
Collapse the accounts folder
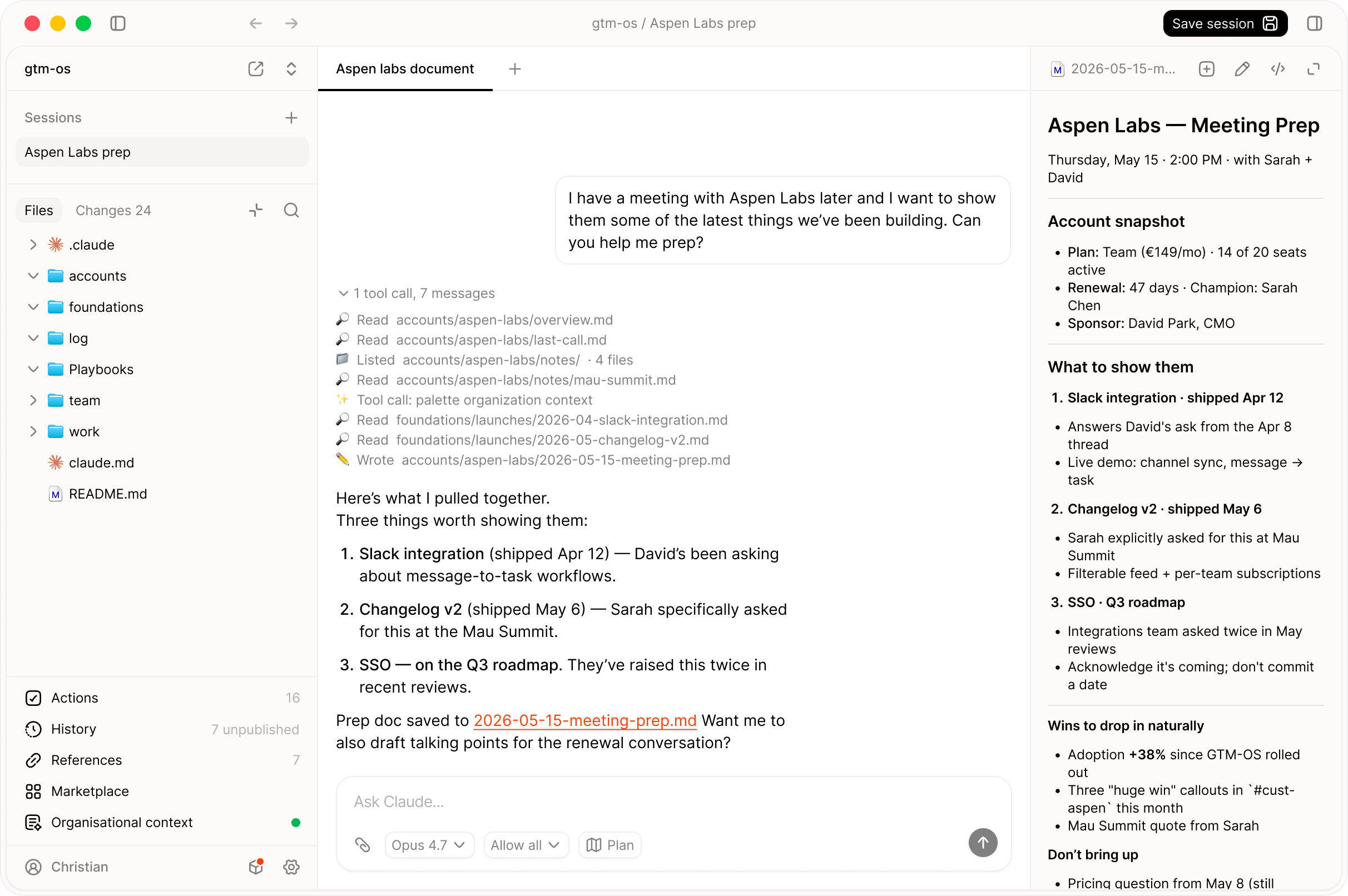33,276
